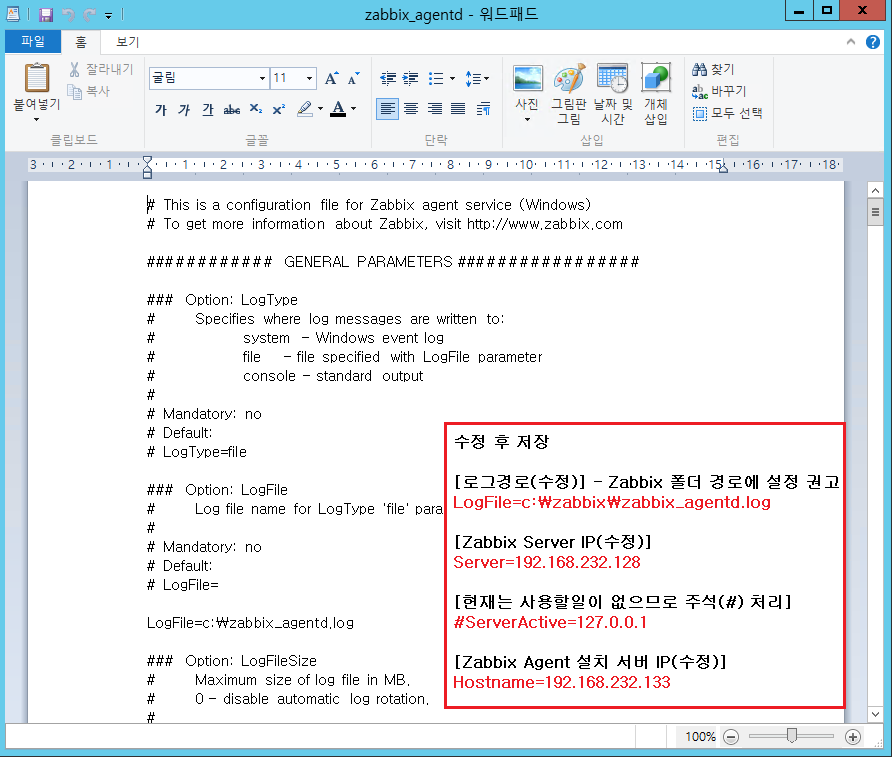Screen dimensions: 892x757
Task: Click the Undo icon in title bar
Action: coord(68,14)
